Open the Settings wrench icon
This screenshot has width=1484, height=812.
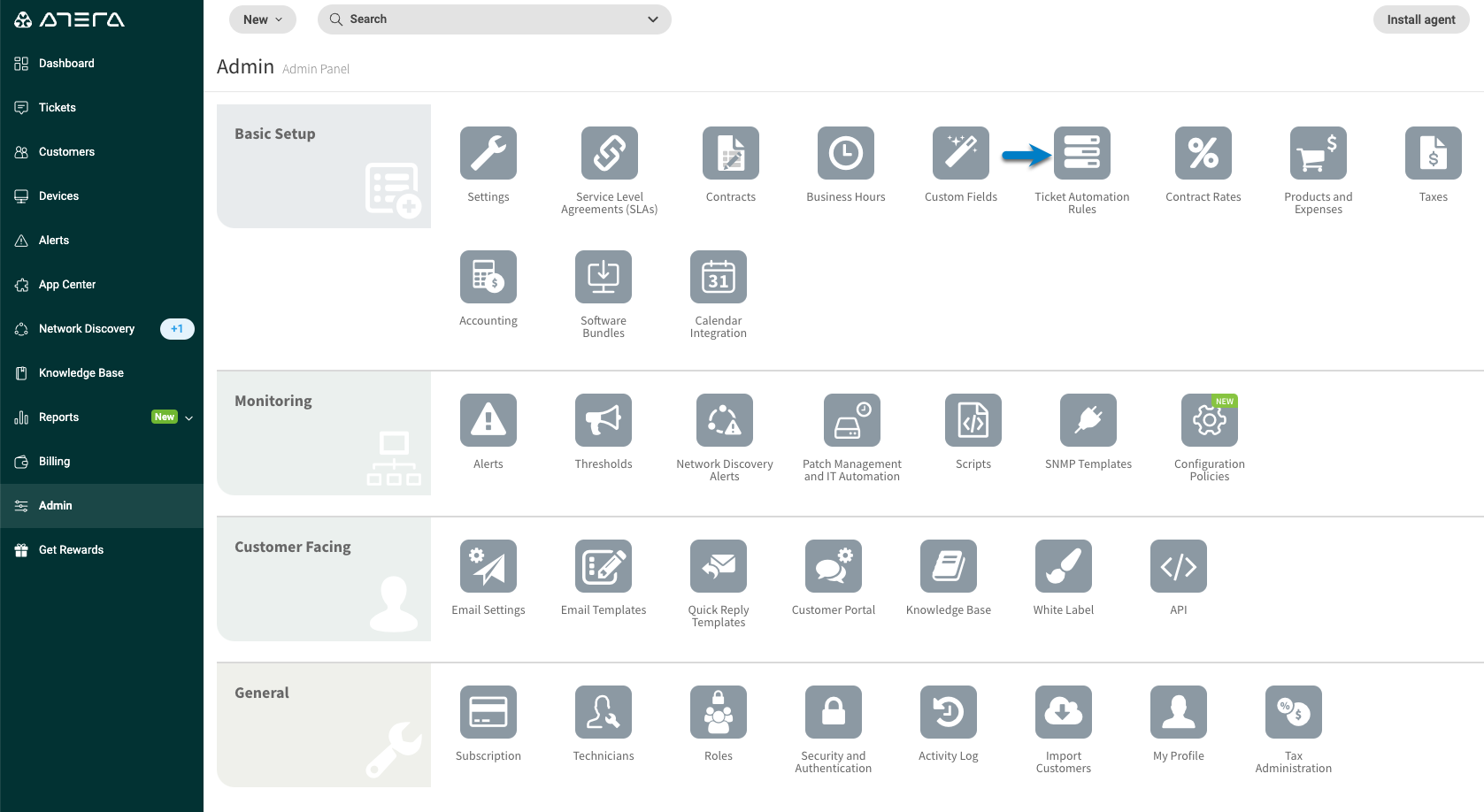488,153
